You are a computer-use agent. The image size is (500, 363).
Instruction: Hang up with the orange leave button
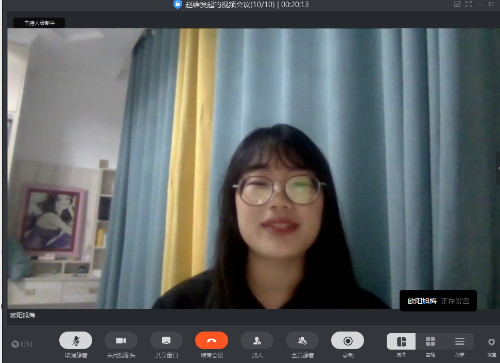pyautogui.click(x=212, y=341)
